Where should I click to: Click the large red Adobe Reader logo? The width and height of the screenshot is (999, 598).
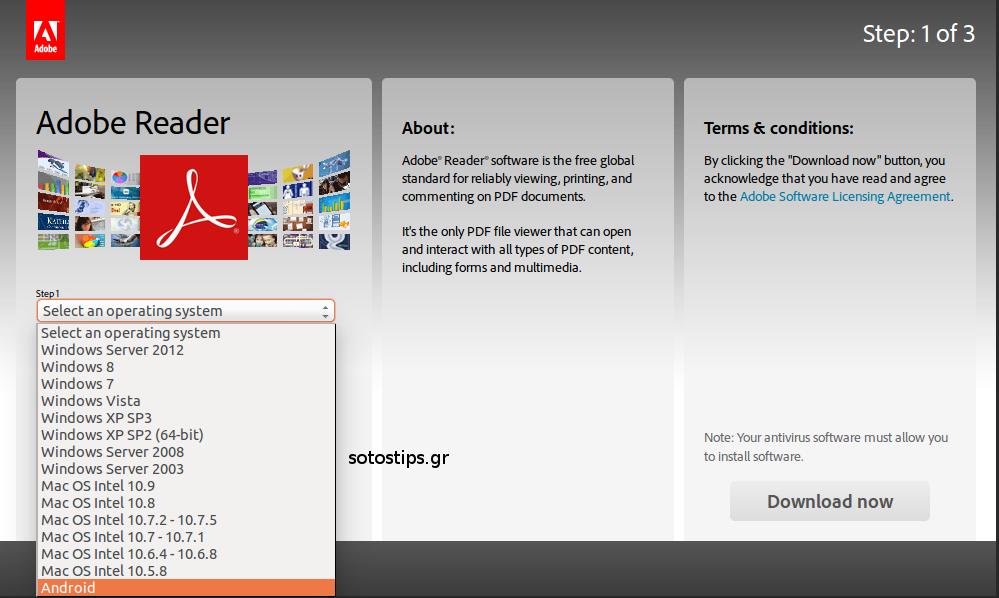point(193,207)
